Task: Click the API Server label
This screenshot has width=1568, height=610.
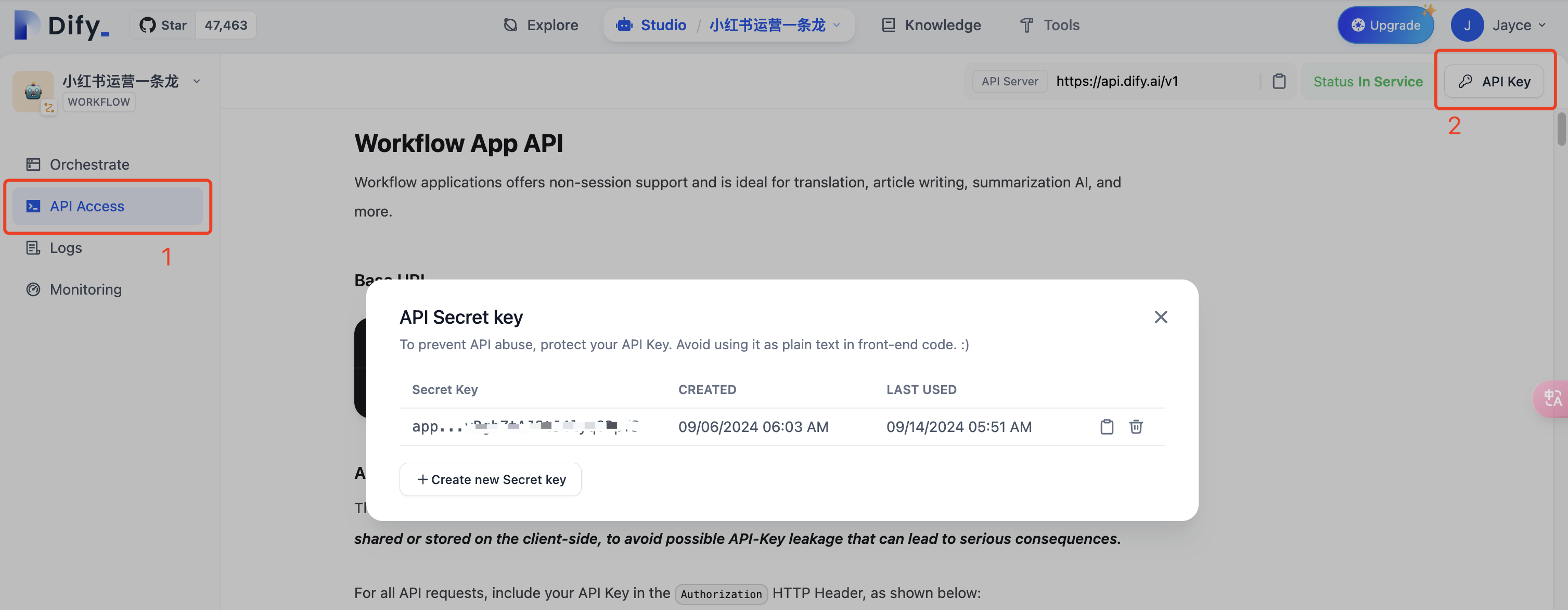Action: tap(1009, 81)
